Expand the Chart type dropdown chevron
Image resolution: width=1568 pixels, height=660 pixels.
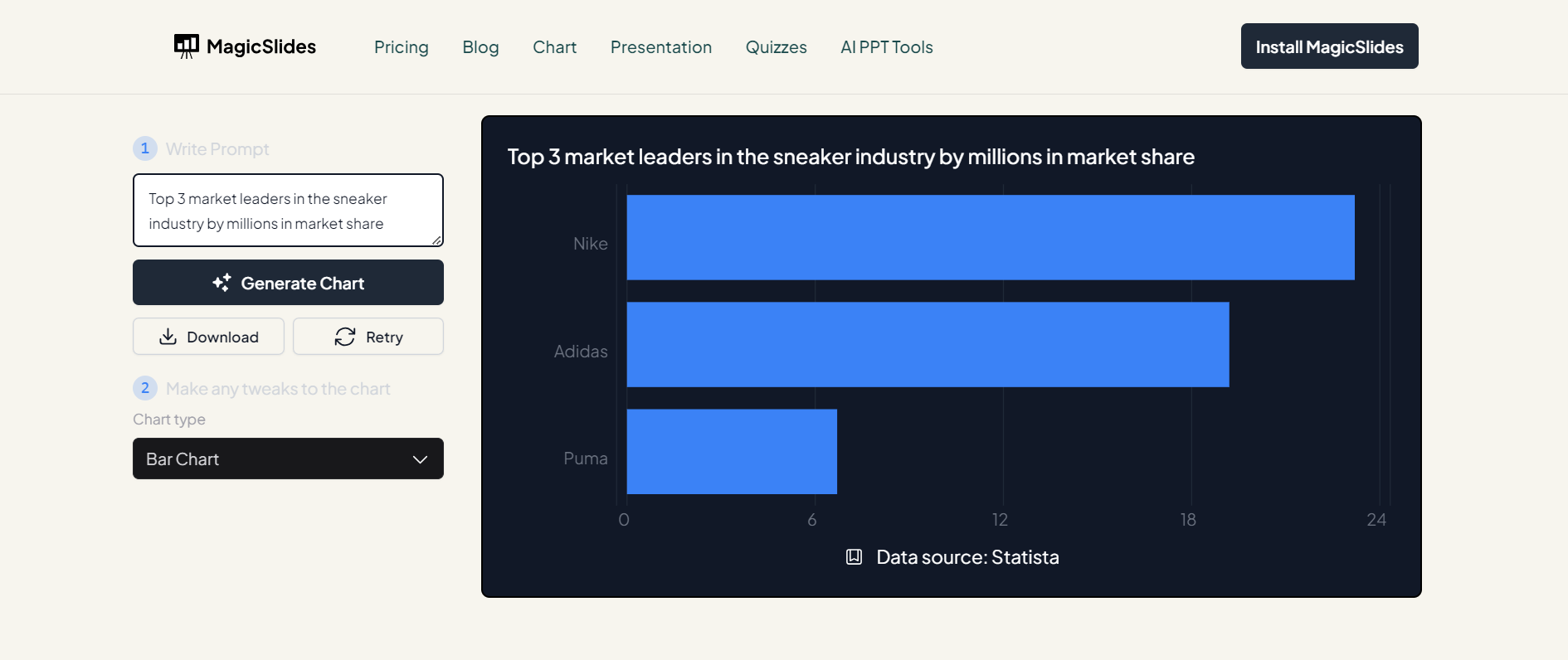coord(420,459)
